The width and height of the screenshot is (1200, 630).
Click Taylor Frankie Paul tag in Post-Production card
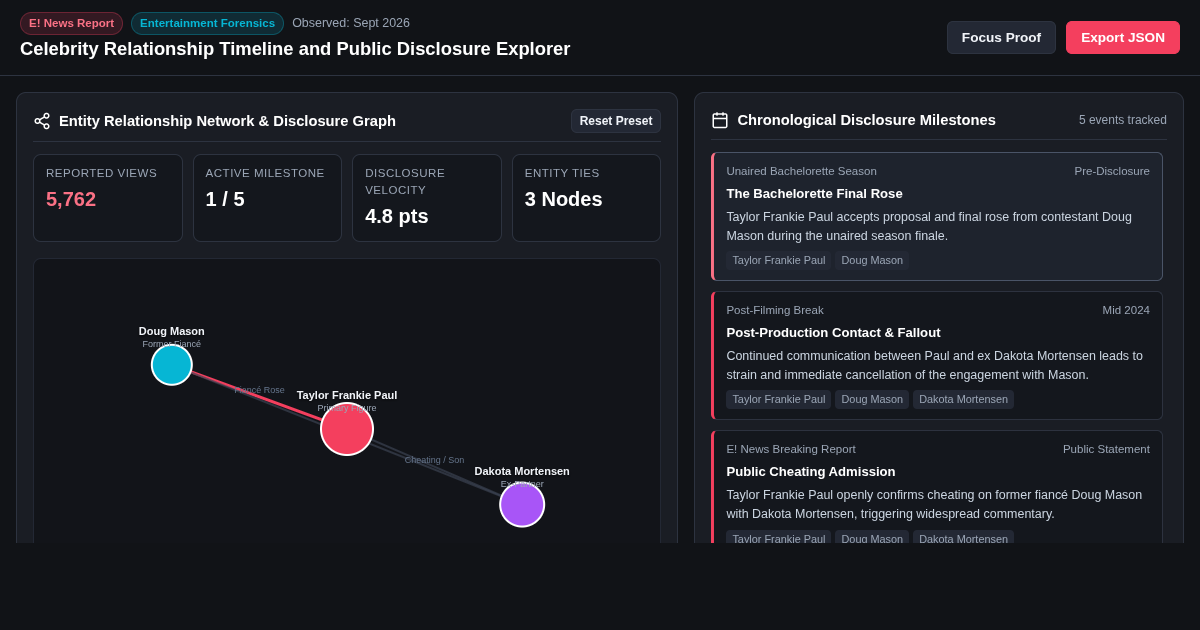[x=779, y=399]
